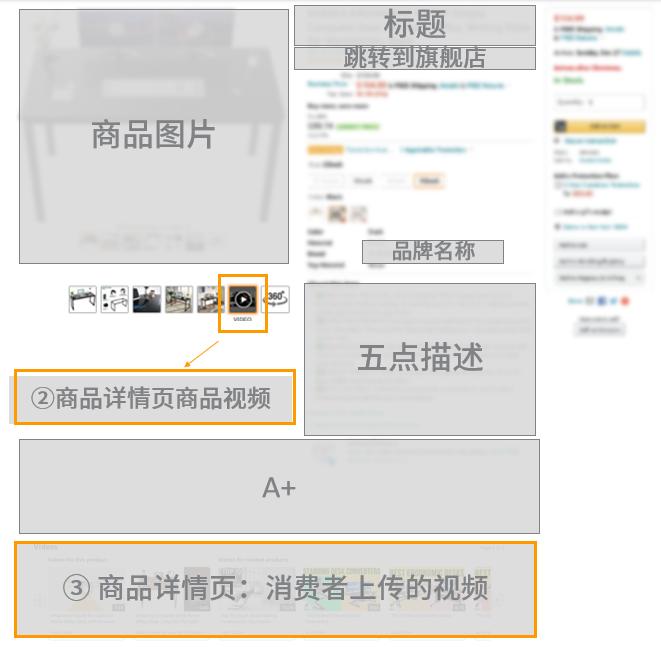Image resolution: width=661 pixels, height=647 pixels.
Task: Click the delivery location link with pin icon
Action: 595,227
